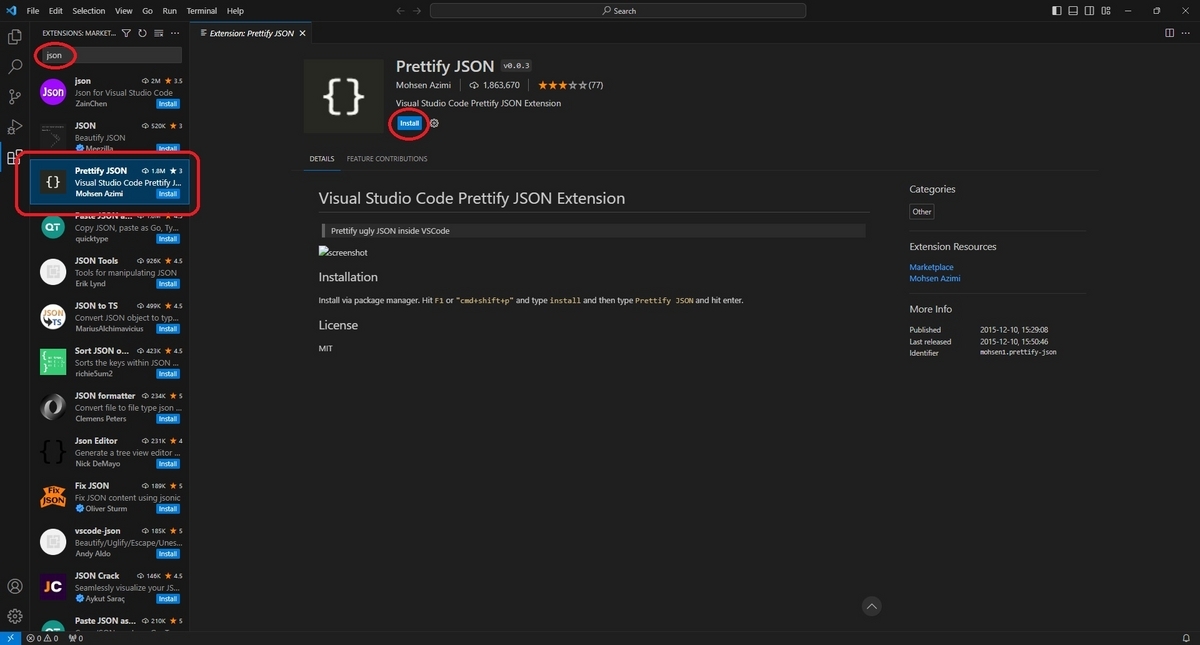Screen dimensions: 1200x645
Task: Click the Prettify JSON large braces logo
Action: click(x=344, y=96)
